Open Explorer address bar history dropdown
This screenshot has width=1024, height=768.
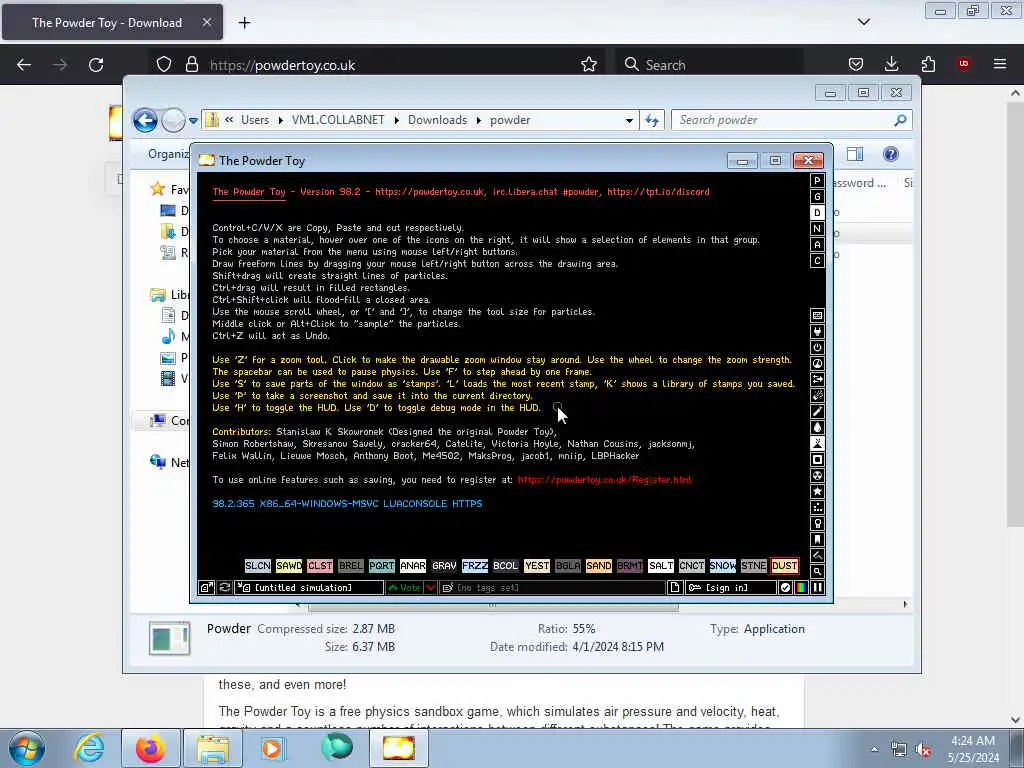click(629, 120)
